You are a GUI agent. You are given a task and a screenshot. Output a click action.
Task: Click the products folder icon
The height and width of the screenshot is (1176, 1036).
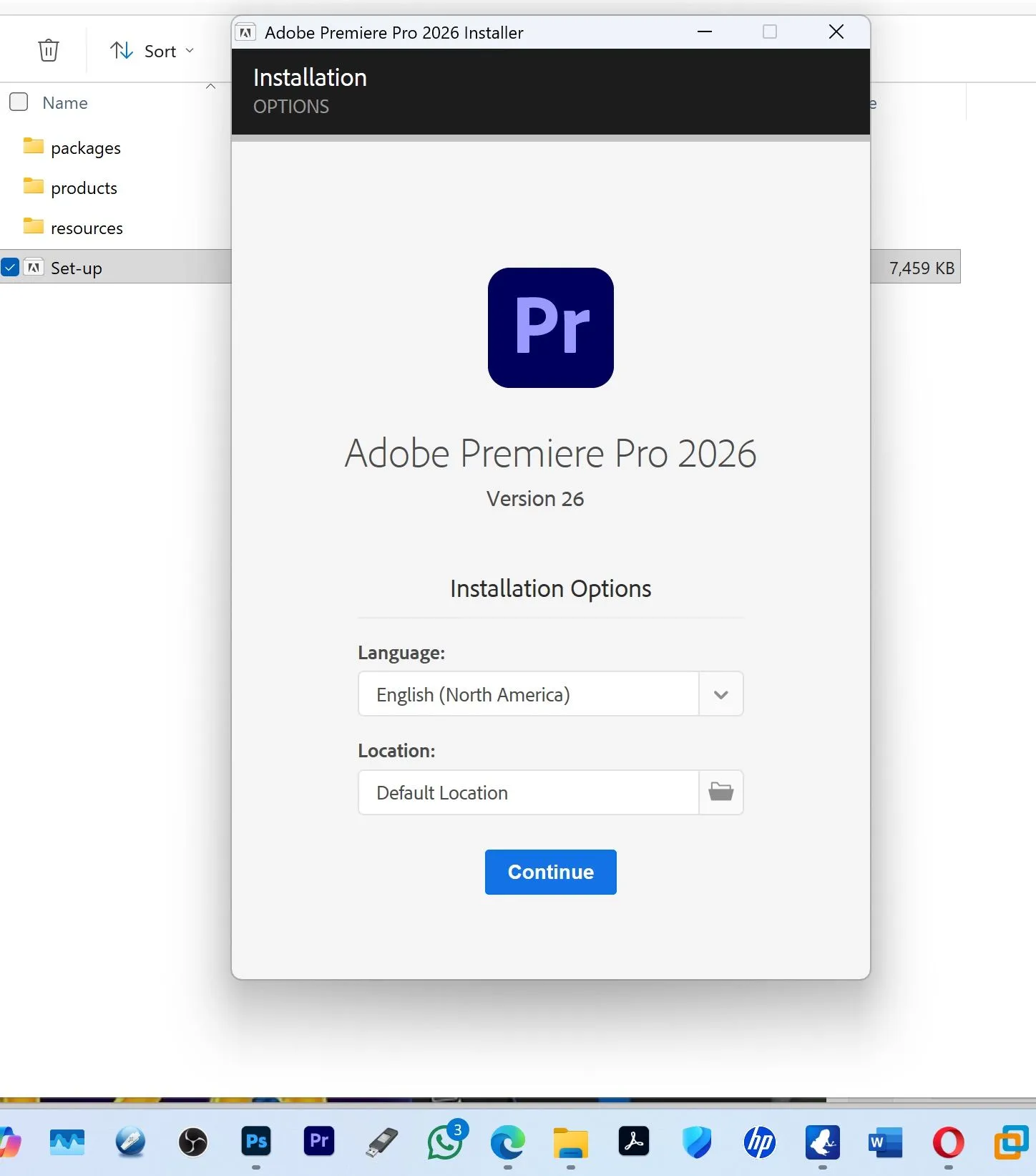pyautogui.click(x=33, y=186)
